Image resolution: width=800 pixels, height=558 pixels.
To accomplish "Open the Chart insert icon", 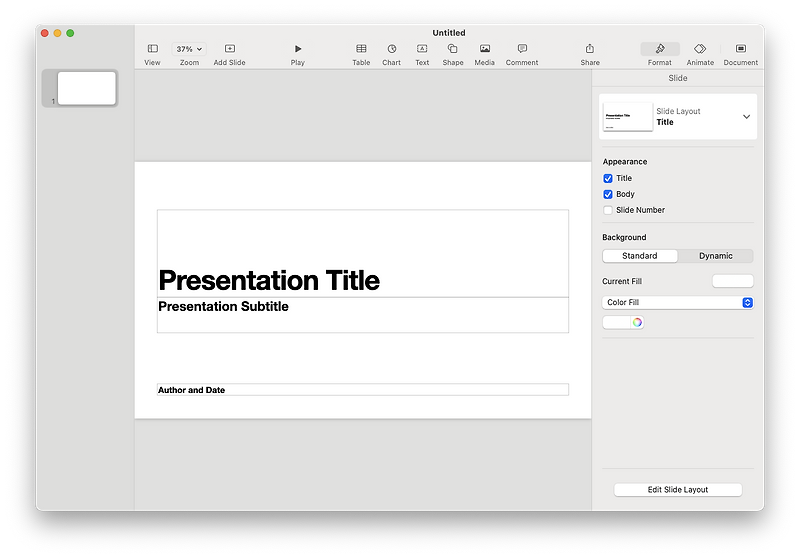I will 391,49.
